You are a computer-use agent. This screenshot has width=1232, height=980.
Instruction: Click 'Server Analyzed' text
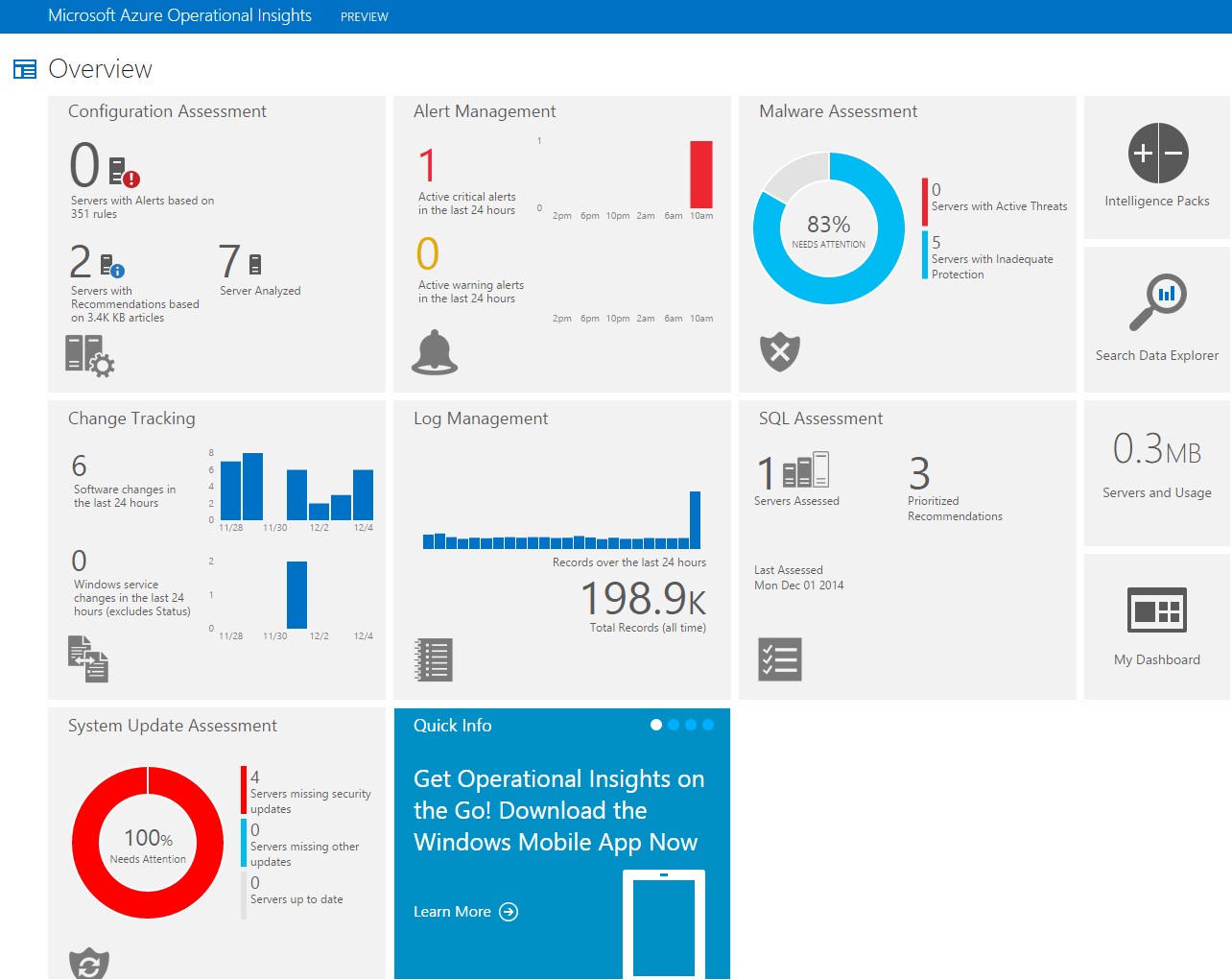click(x=260, y=291)
